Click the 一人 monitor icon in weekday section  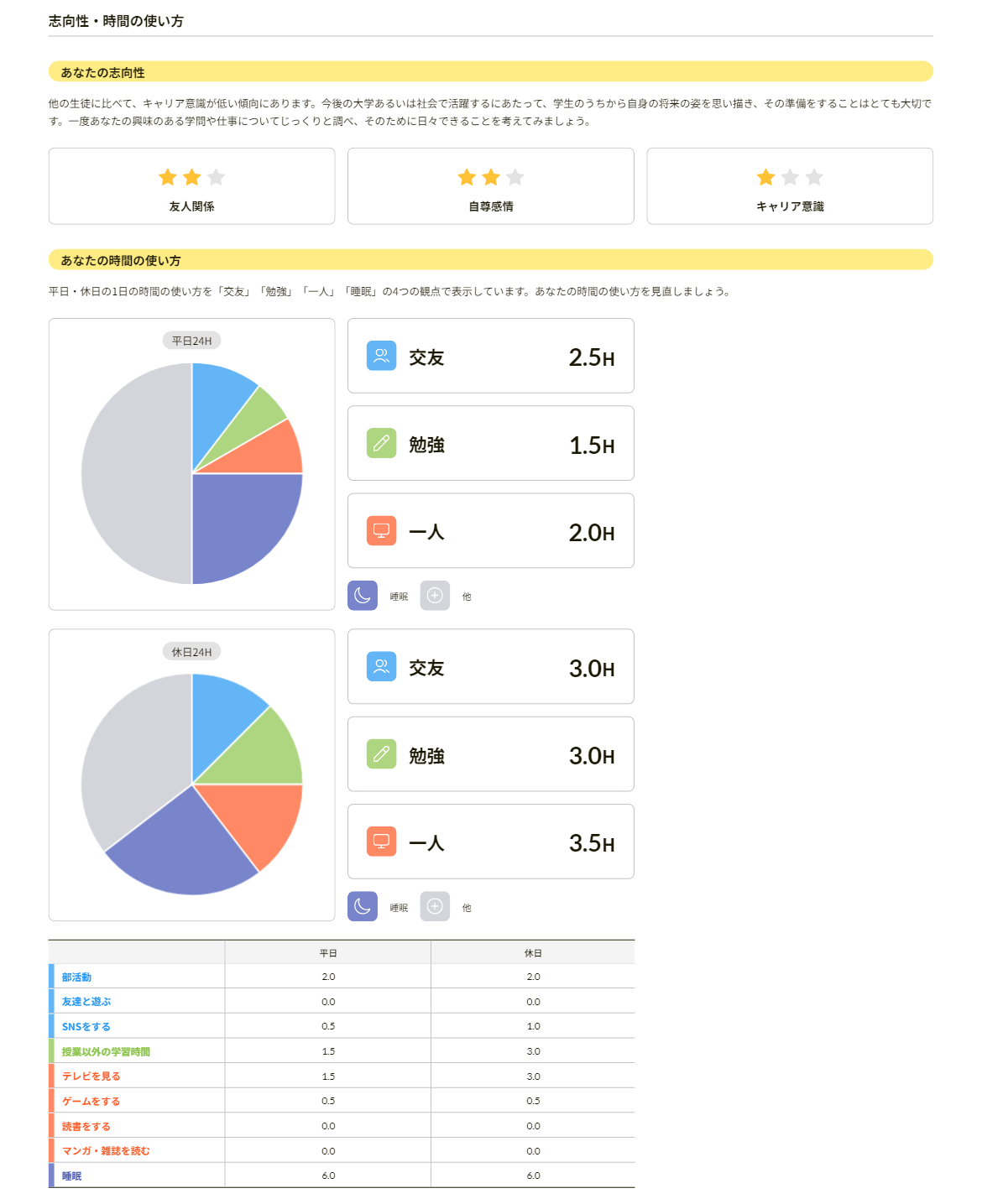pyautogui.click(x=381, y=530)
